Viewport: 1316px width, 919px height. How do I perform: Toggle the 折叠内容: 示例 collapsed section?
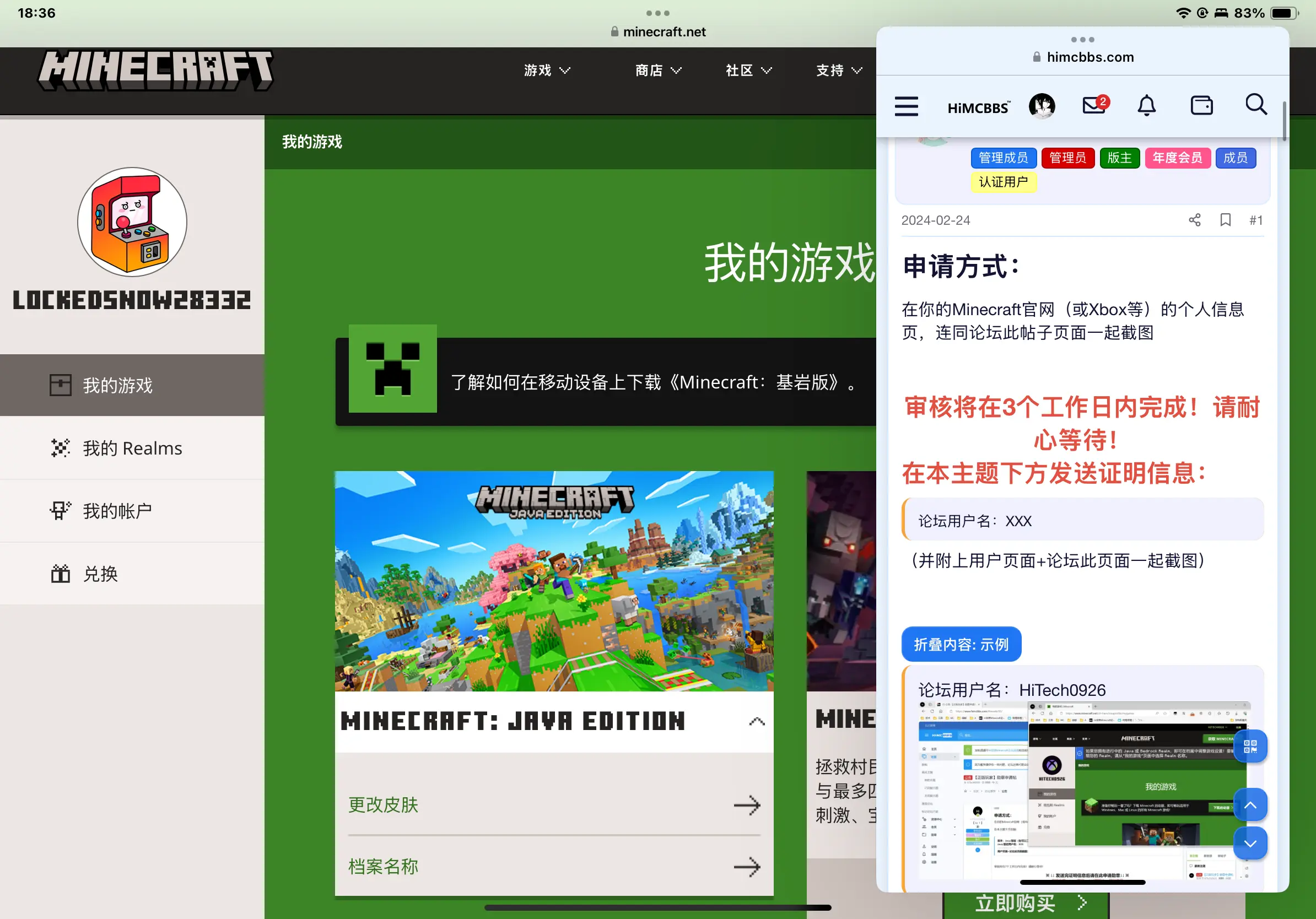(961, 645)
